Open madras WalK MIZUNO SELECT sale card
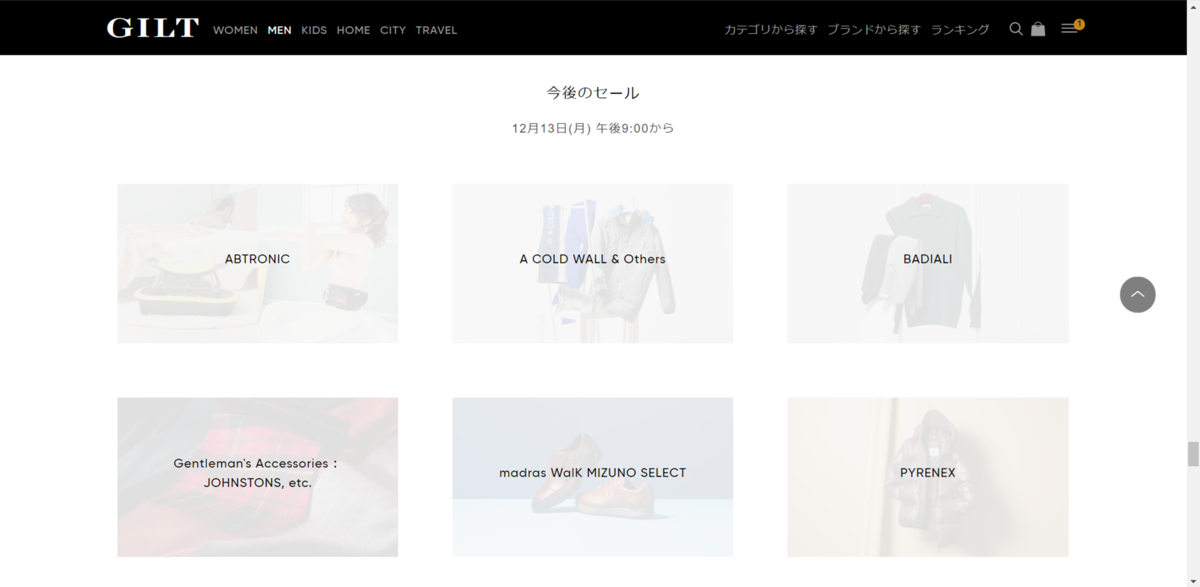This screenshot has width=1200, height=587. coord(592,477)
